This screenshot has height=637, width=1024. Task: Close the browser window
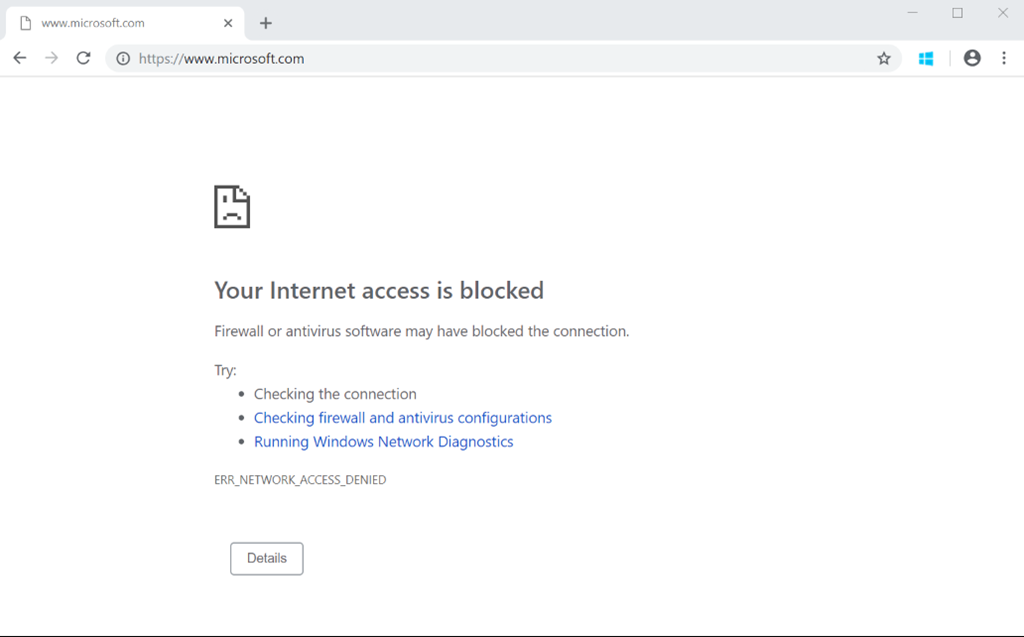coord(1003,13)
